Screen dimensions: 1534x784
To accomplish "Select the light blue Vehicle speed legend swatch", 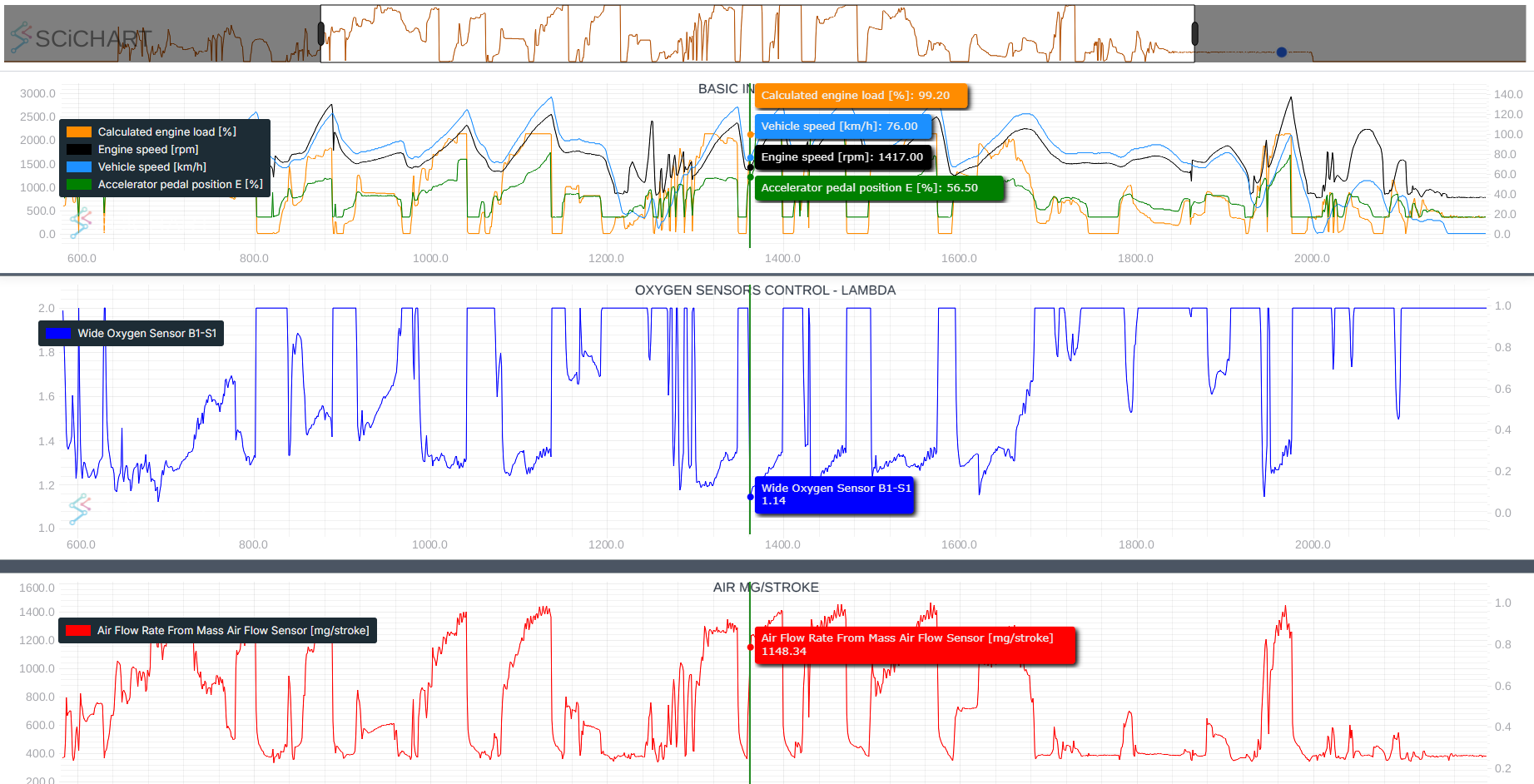I will tap(79, 167).
